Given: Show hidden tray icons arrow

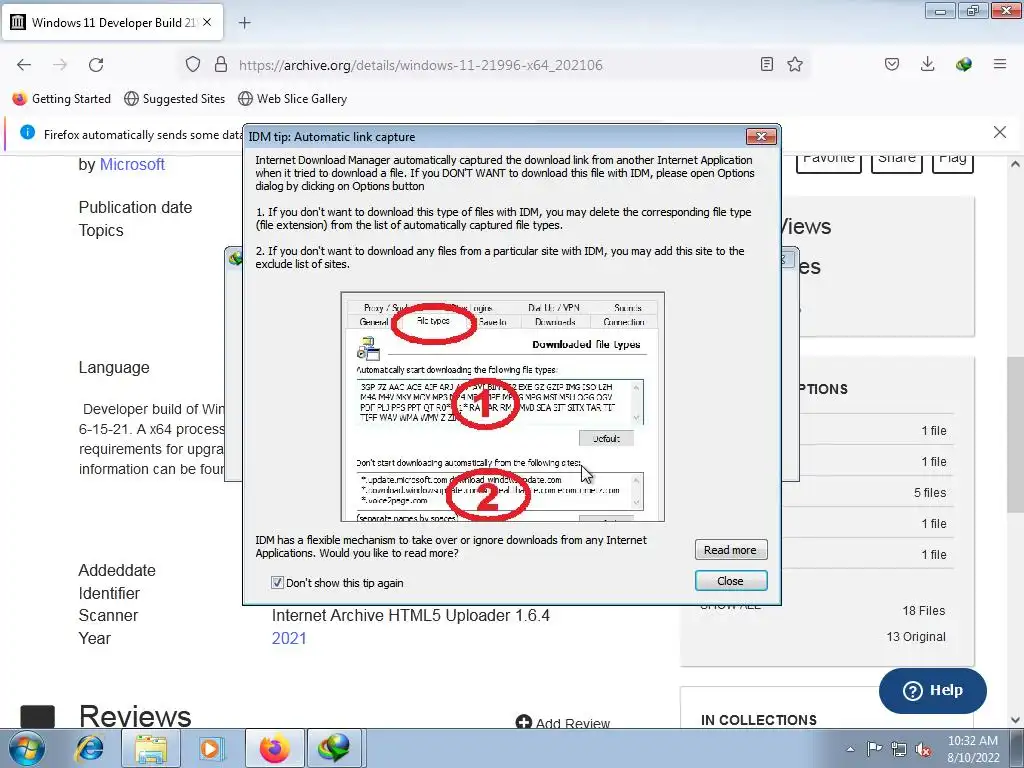Looking at the screenshot, I should tap(850, 749).
